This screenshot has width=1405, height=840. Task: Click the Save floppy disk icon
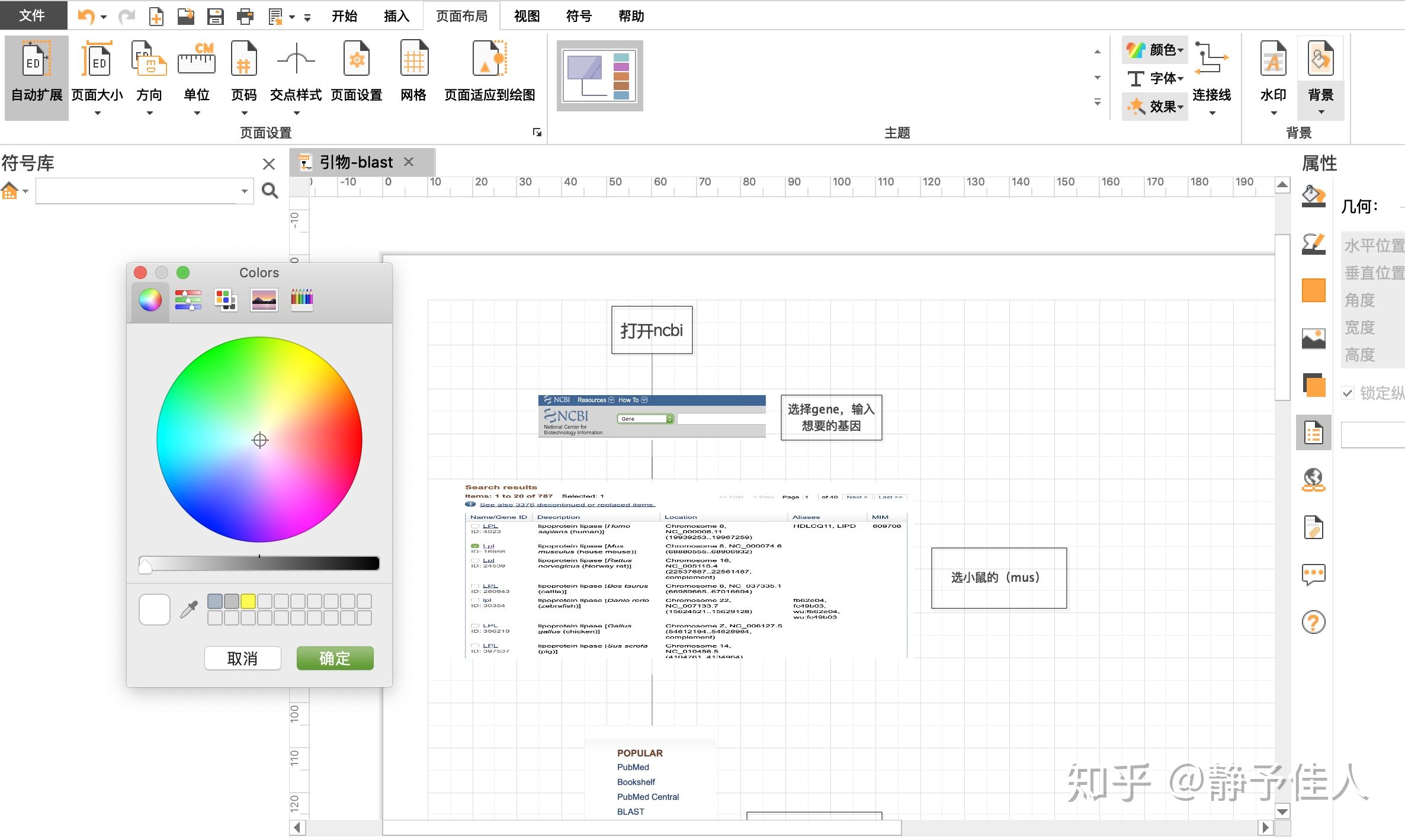[x=215, y=16]
